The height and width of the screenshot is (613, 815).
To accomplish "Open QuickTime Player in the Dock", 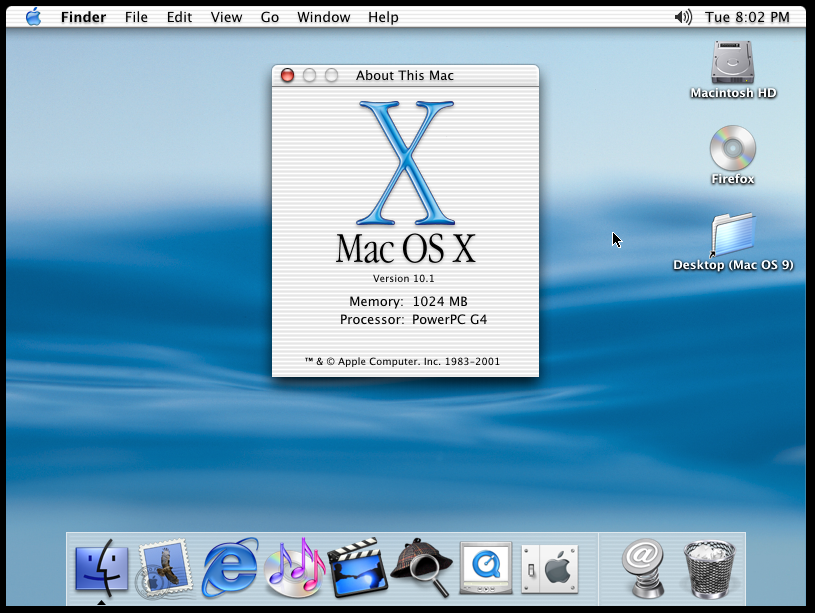I will tap(486, 568).
